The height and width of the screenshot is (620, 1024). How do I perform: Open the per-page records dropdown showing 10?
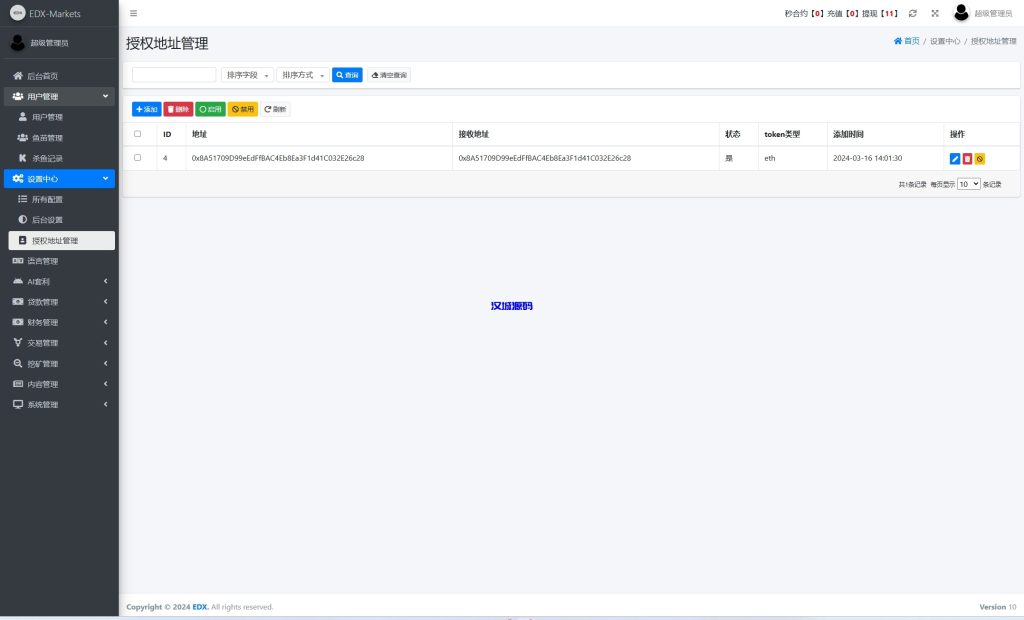coord(968,184)
